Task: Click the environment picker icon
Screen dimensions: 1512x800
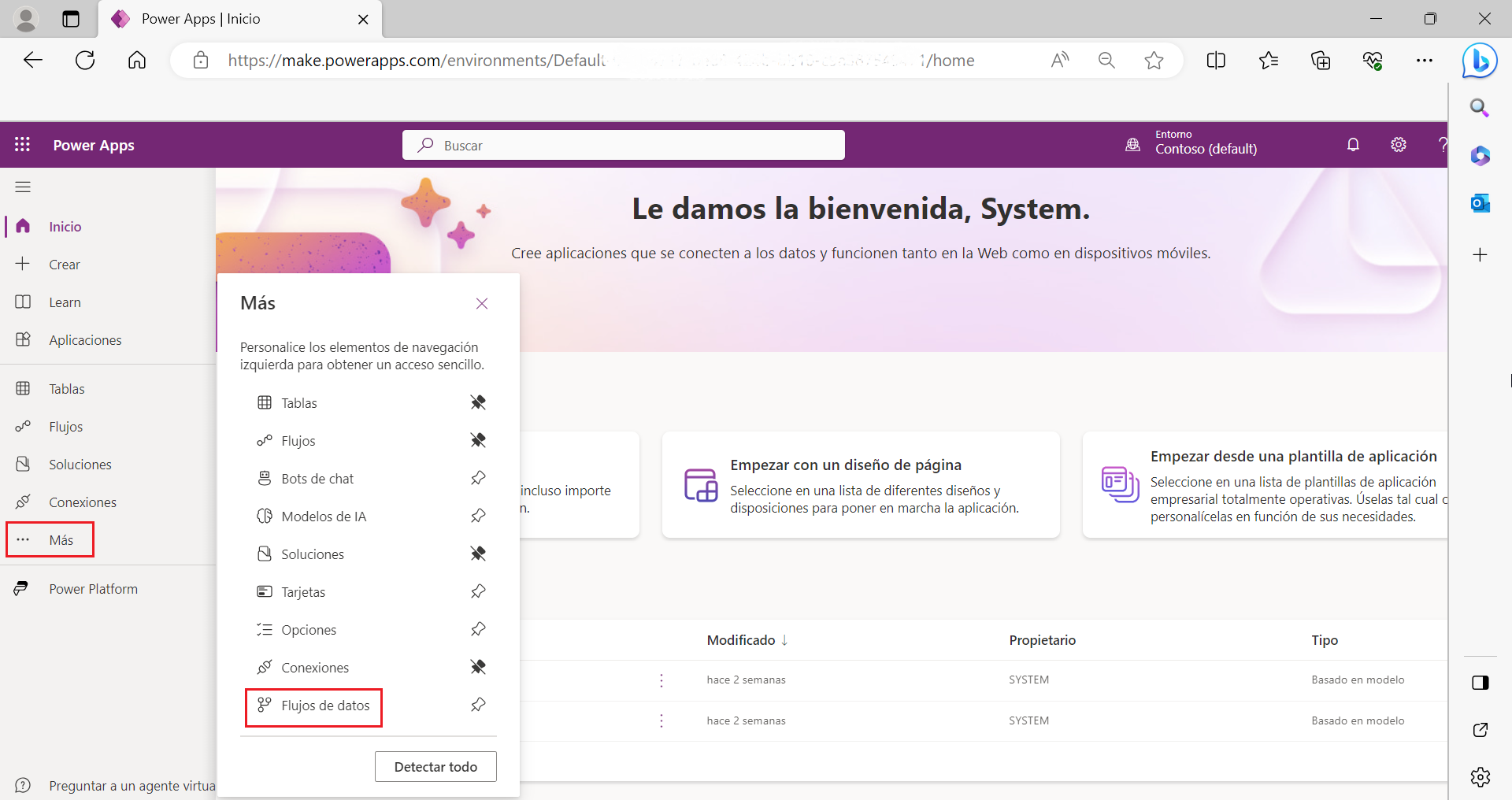Action: pyautogui.click(x=1132, y=145)
